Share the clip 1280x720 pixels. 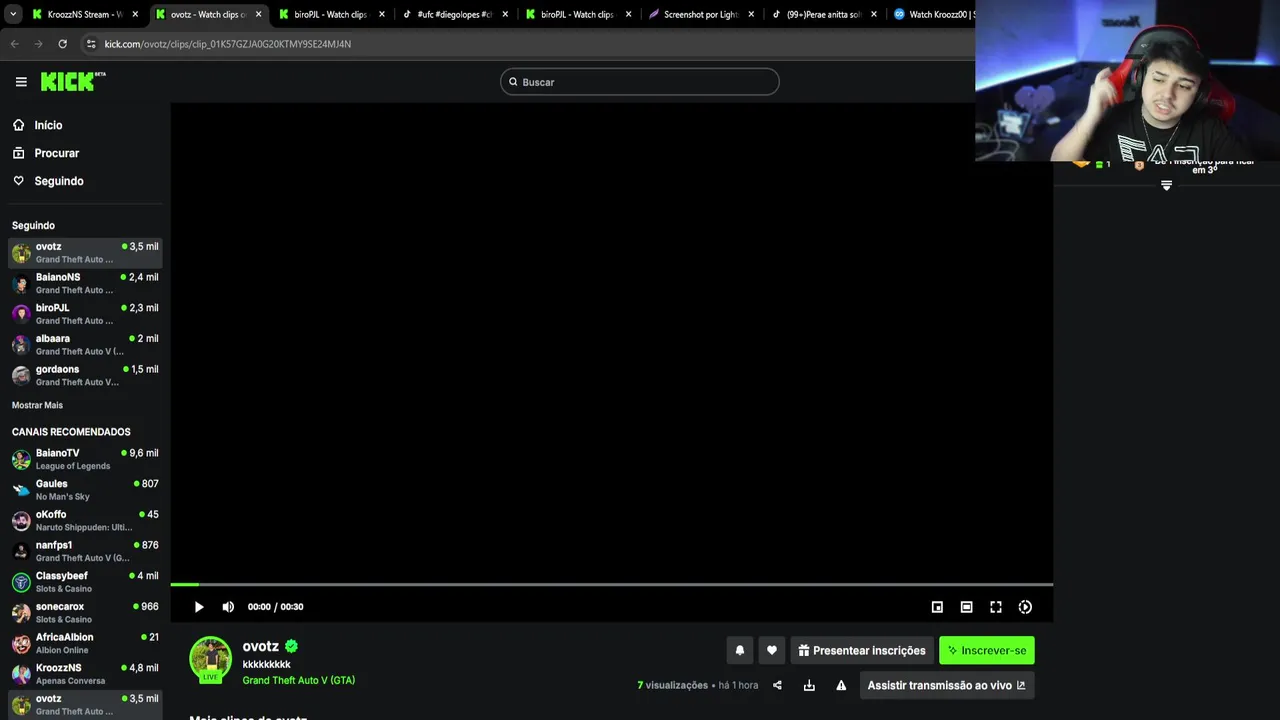click(x=778, y=685)
